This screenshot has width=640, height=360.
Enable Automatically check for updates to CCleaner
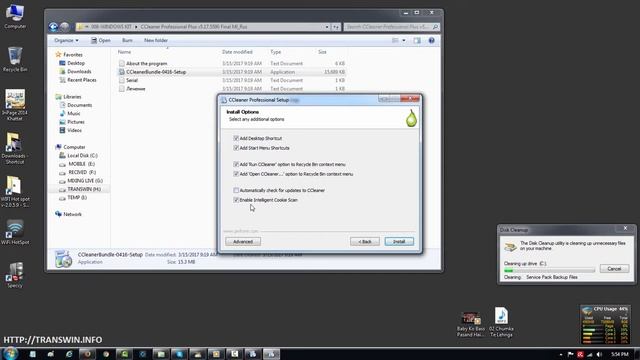[236, 190]
